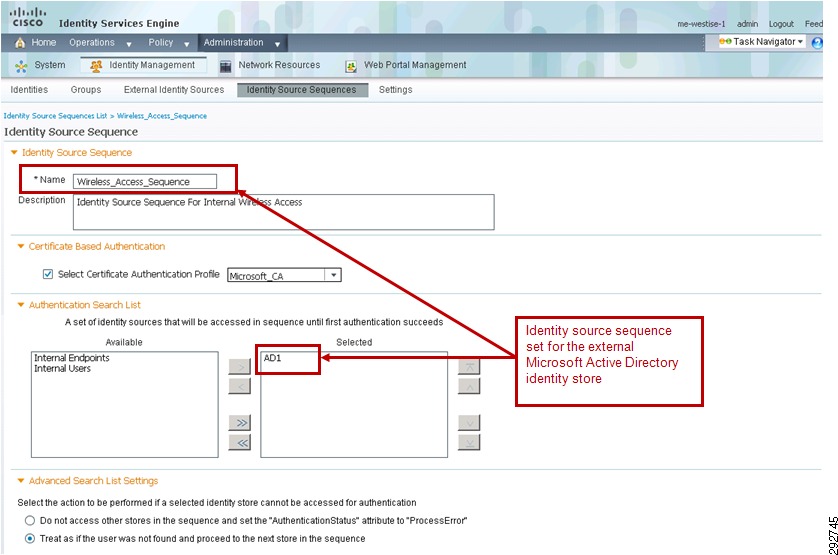838x555 pixels.
Task: Move all sources to Selected with double arrow
Action: [x=239, y=422]
